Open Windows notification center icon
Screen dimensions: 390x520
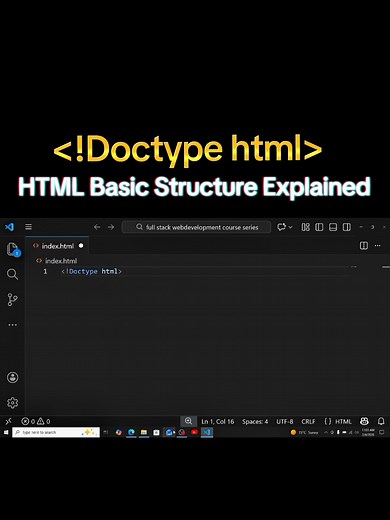382,432
